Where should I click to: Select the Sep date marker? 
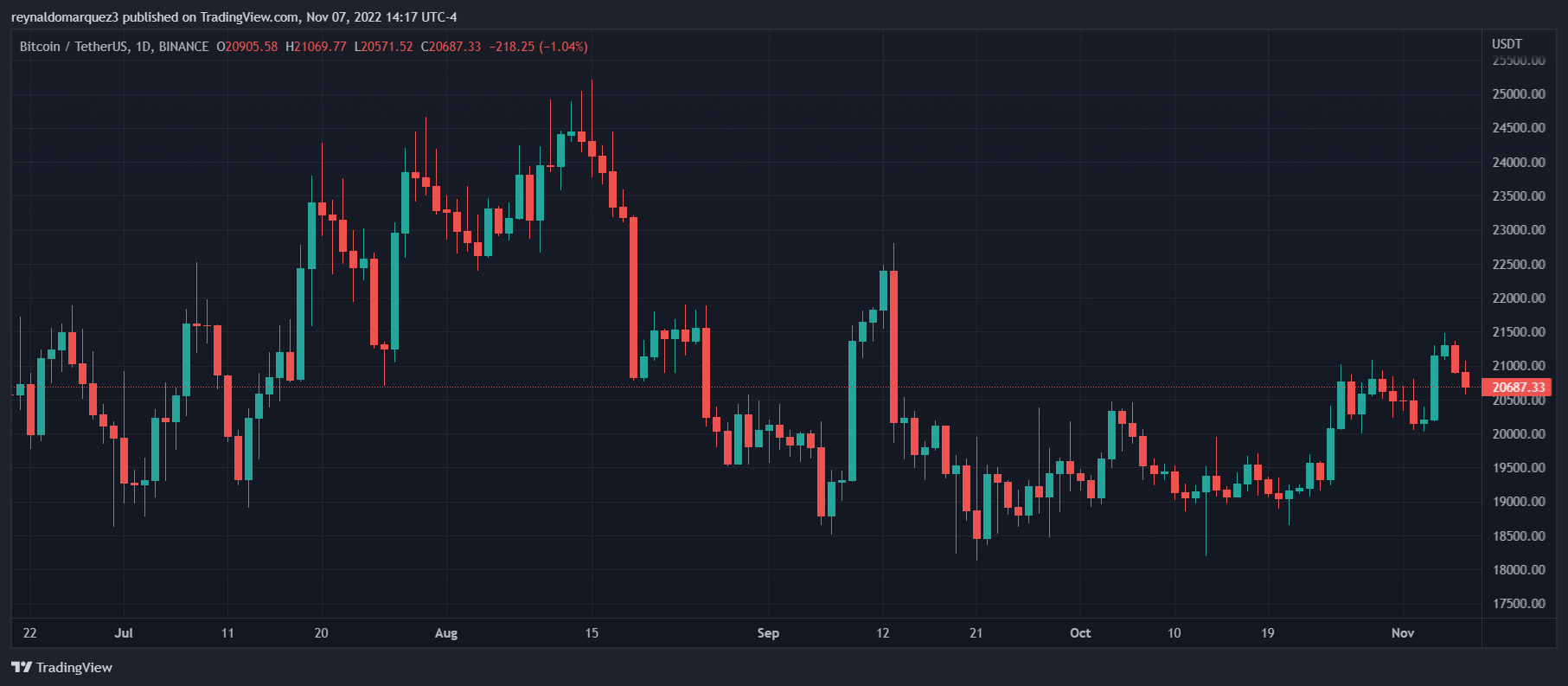coord(768,632)
